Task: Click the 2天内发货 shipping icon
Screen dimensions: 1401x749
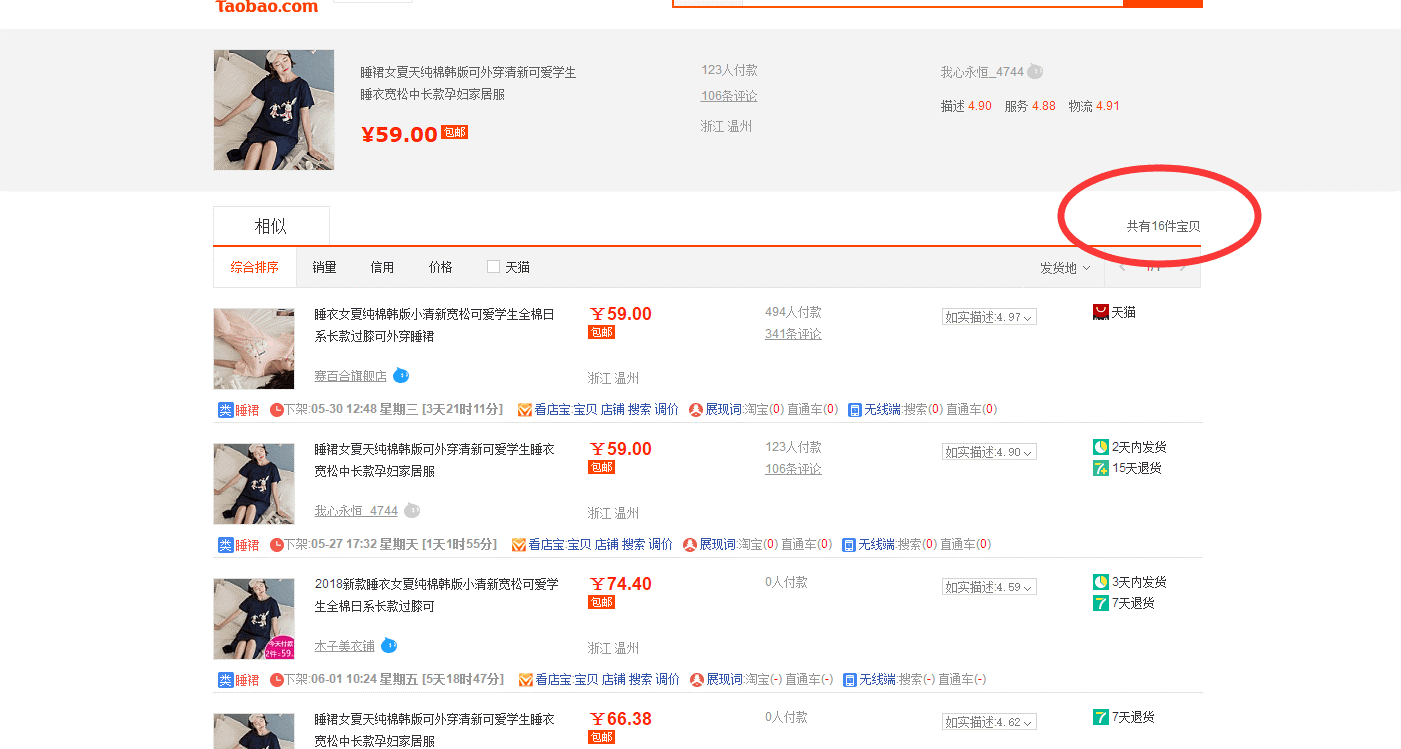Action: 1101,447
